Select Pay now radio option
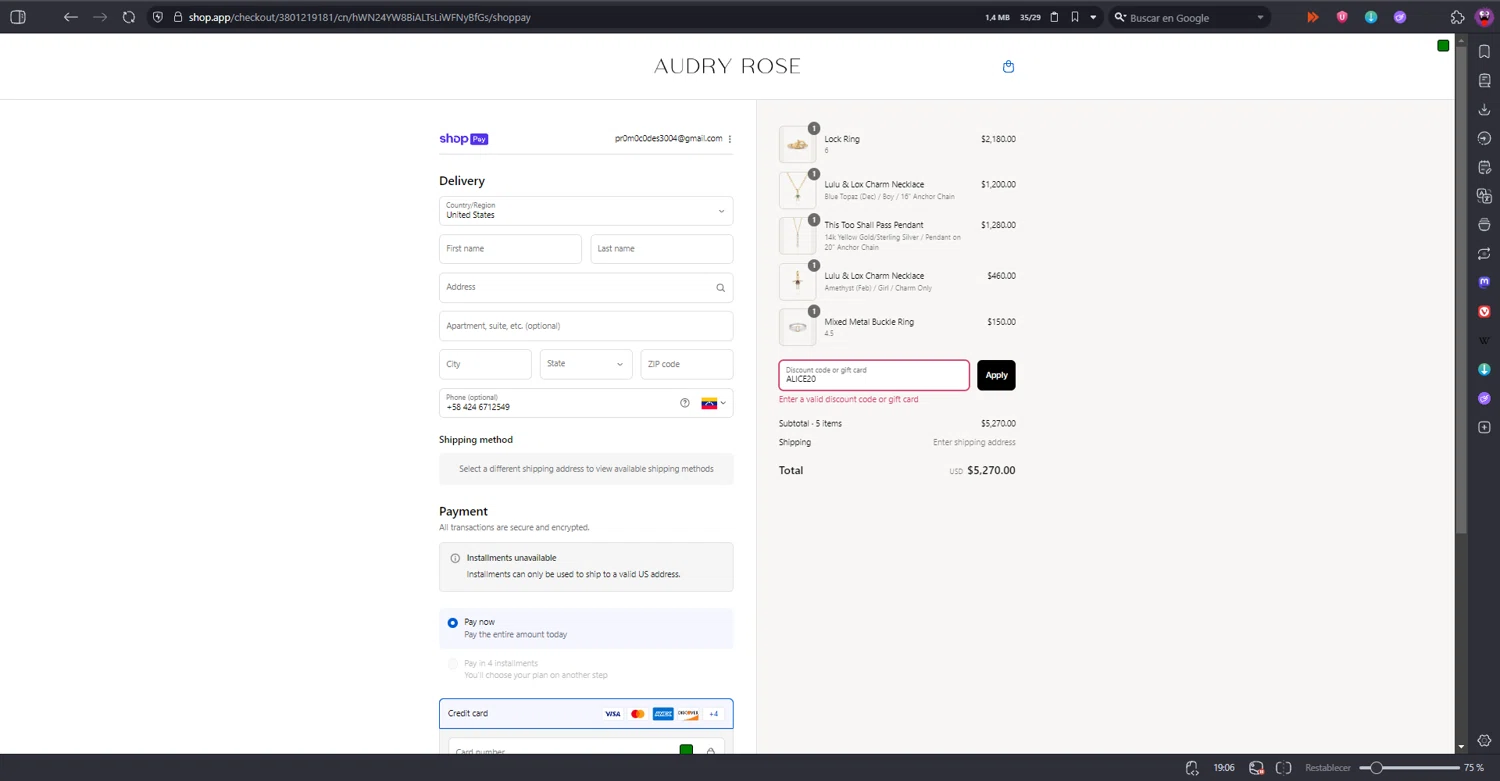Screen dimensions: 1500x781 coord(453,623)
